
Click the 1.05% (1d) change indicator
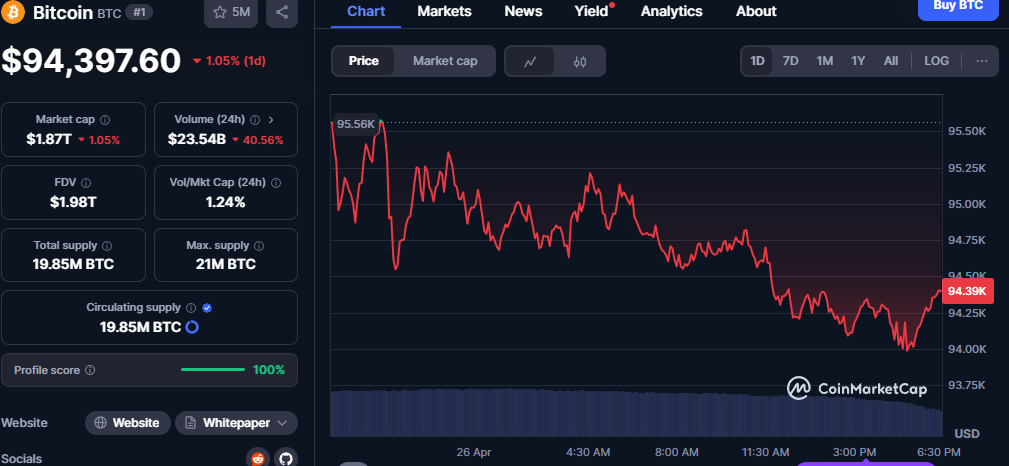229,61
